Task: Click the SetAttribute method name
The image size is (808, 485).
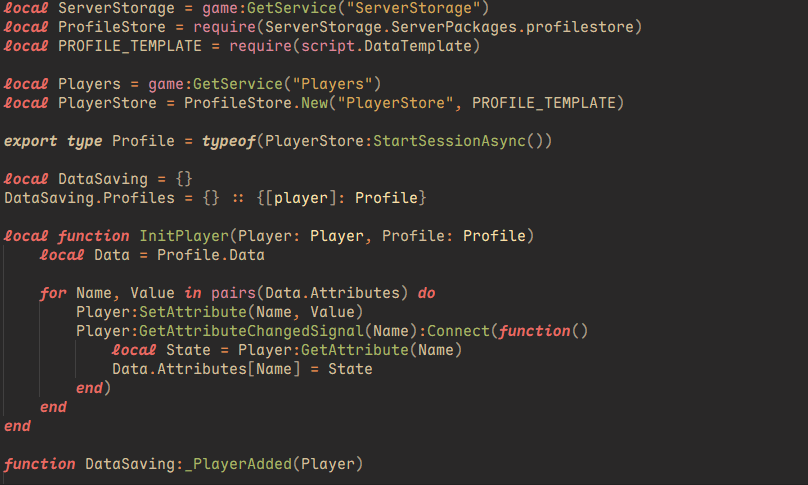Action: tap(193, 312)
